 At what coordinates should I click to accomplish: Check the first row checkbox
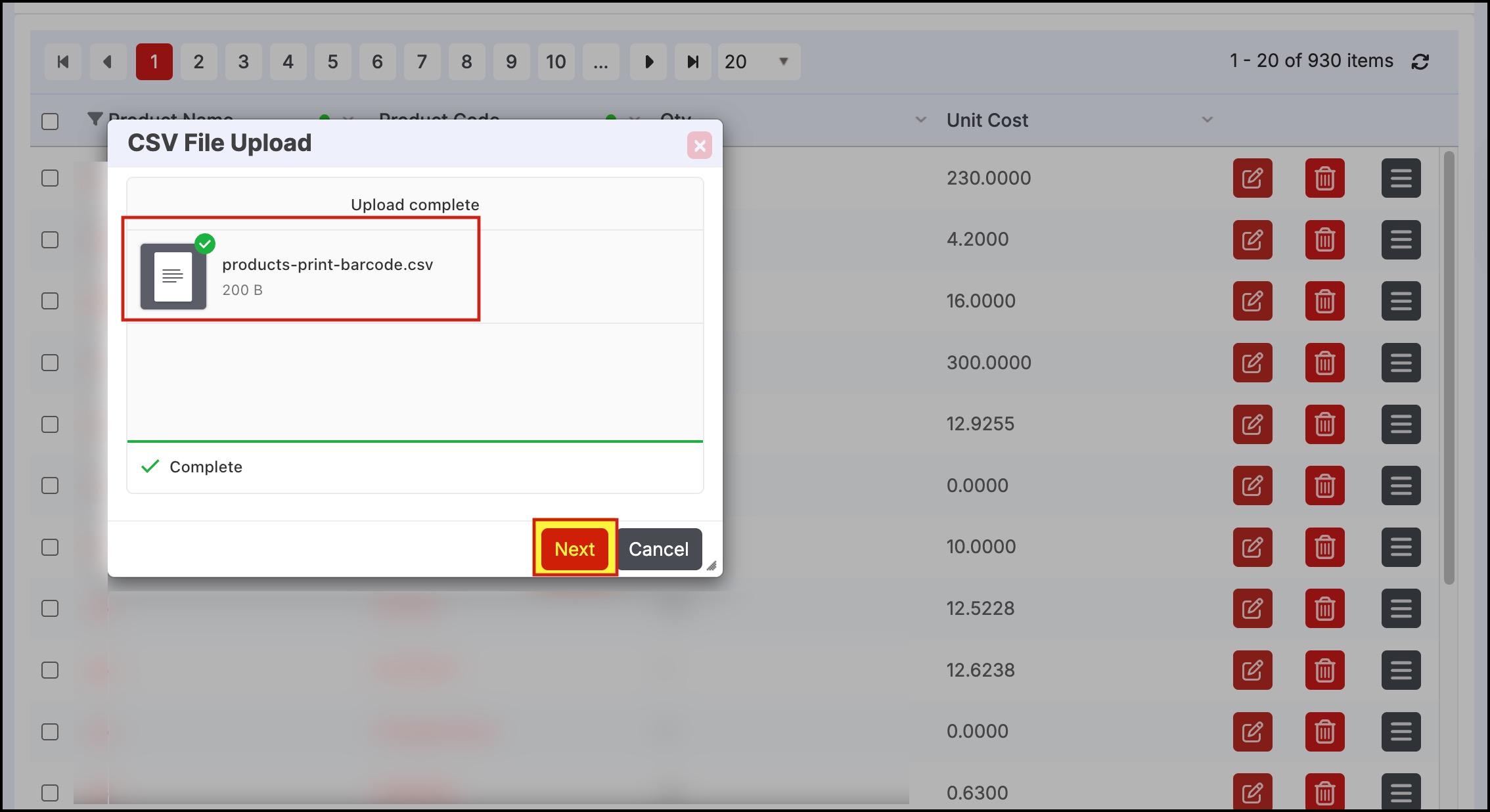click(50, 178)
